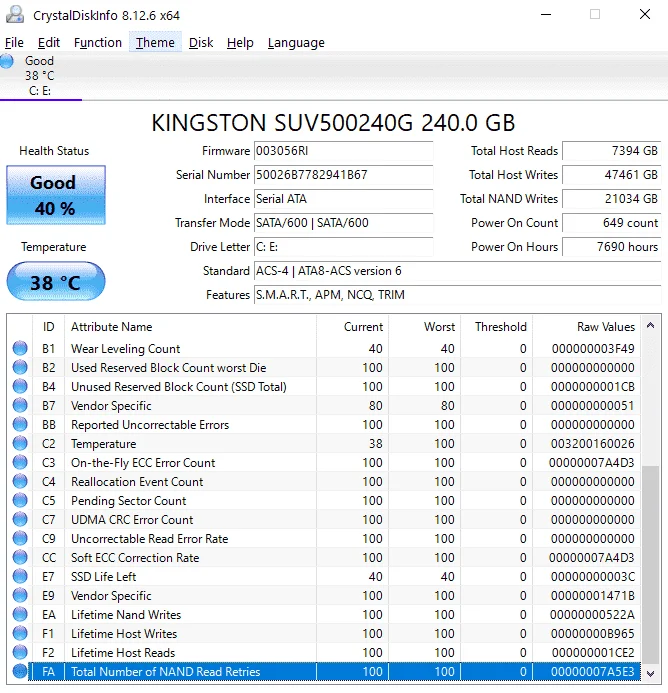Click the Transfer Mode field SATA/600
The height and width of the screenshot is (693, 668).
point(344,223)
